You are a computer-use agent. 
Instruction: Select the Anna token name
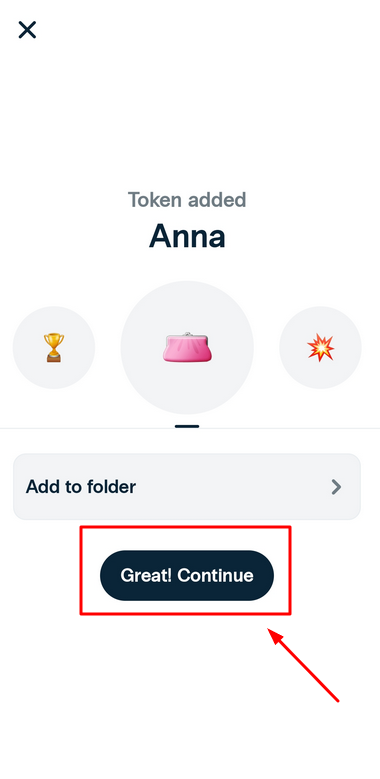(x=187, y=235)
